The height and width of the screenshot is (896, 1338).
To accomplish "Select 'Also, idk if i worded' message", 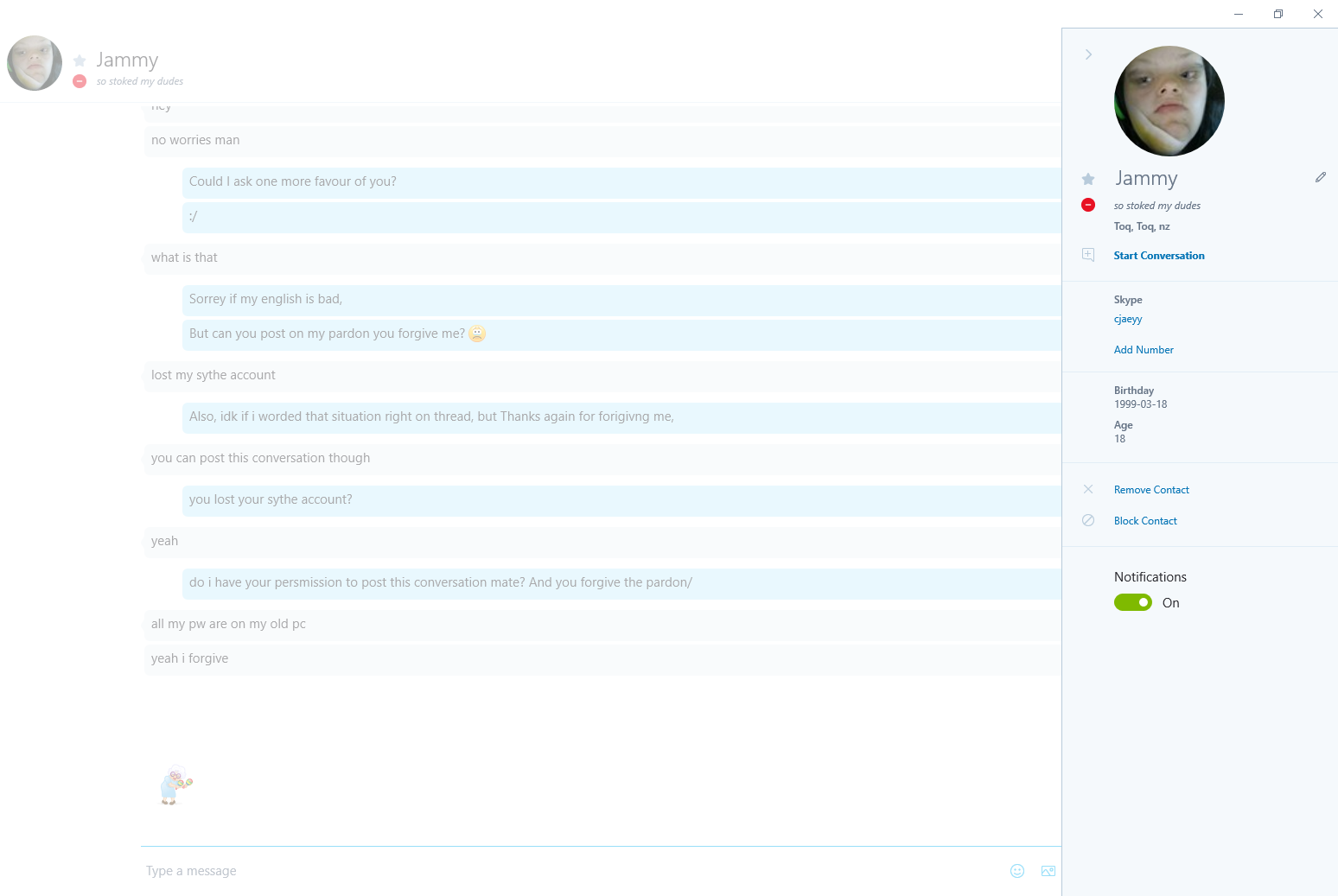I will [621, 416].
